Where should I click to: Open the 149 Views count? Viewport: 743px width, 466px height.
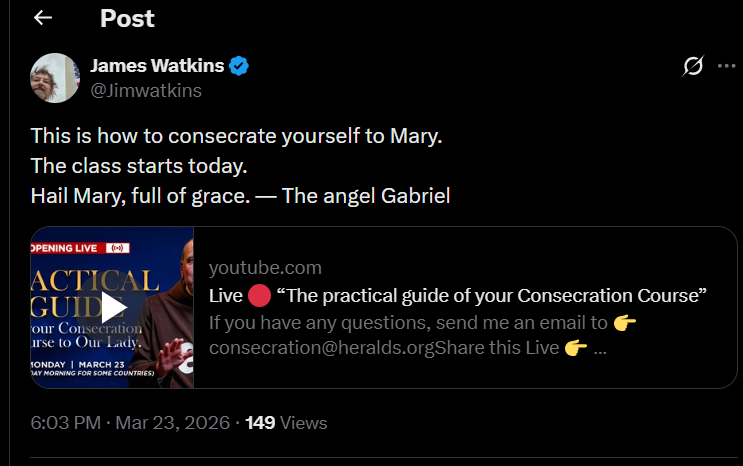286,423
